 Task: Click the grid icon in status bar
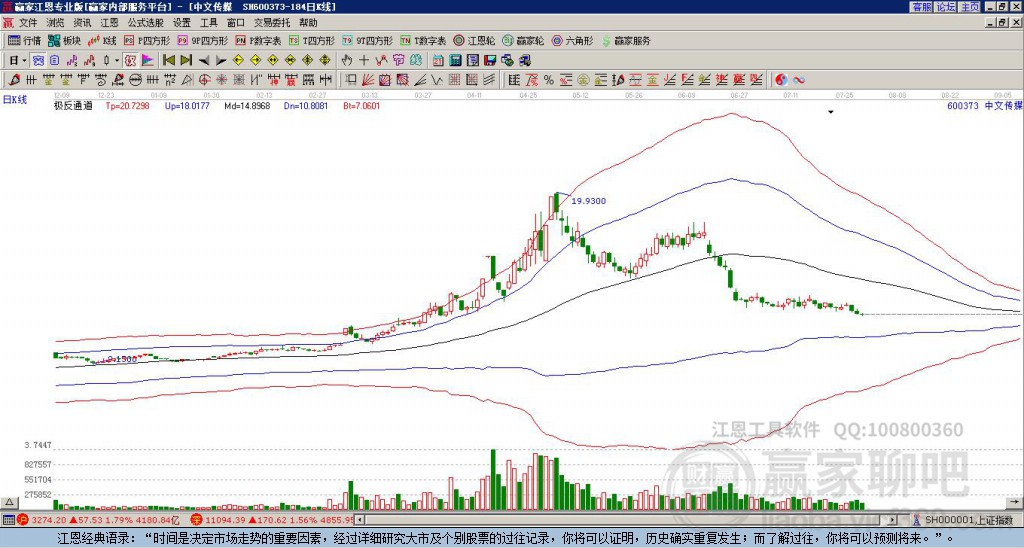[8, 520]
